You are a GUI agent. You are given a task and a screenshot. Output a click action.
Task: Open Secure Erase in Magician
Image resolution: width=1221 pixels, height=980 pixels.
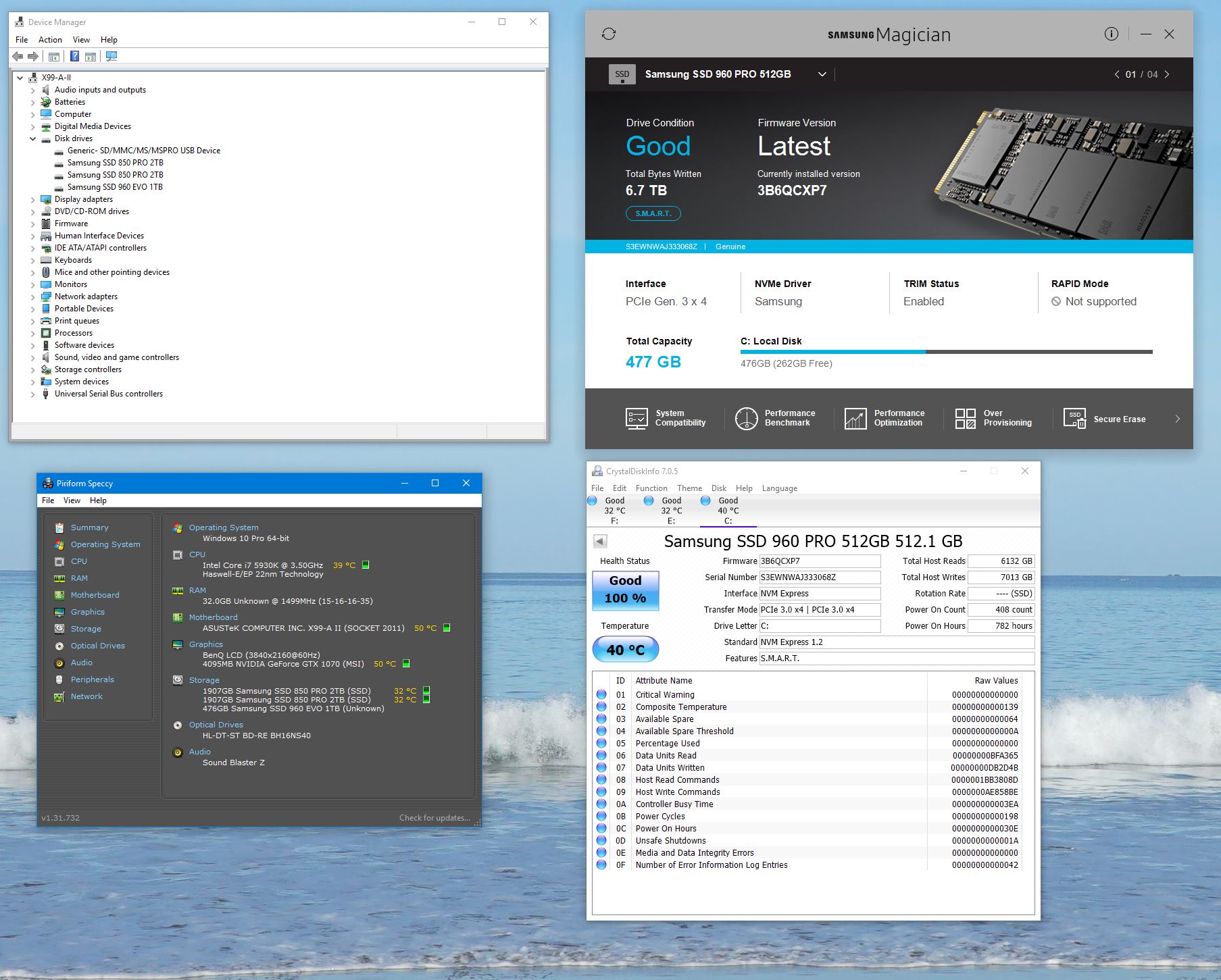pos(1104,419)
